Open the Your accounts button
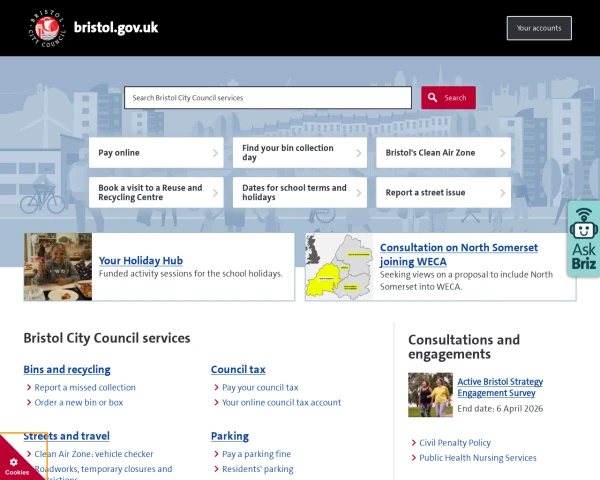 point(539,28)
